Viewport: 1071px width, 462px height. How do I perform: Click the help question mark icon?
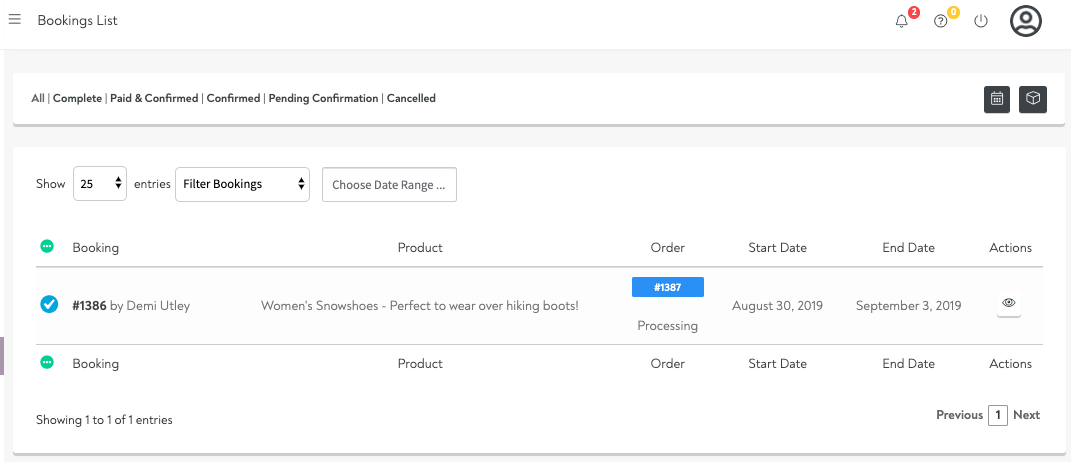(x=940, y=21)
